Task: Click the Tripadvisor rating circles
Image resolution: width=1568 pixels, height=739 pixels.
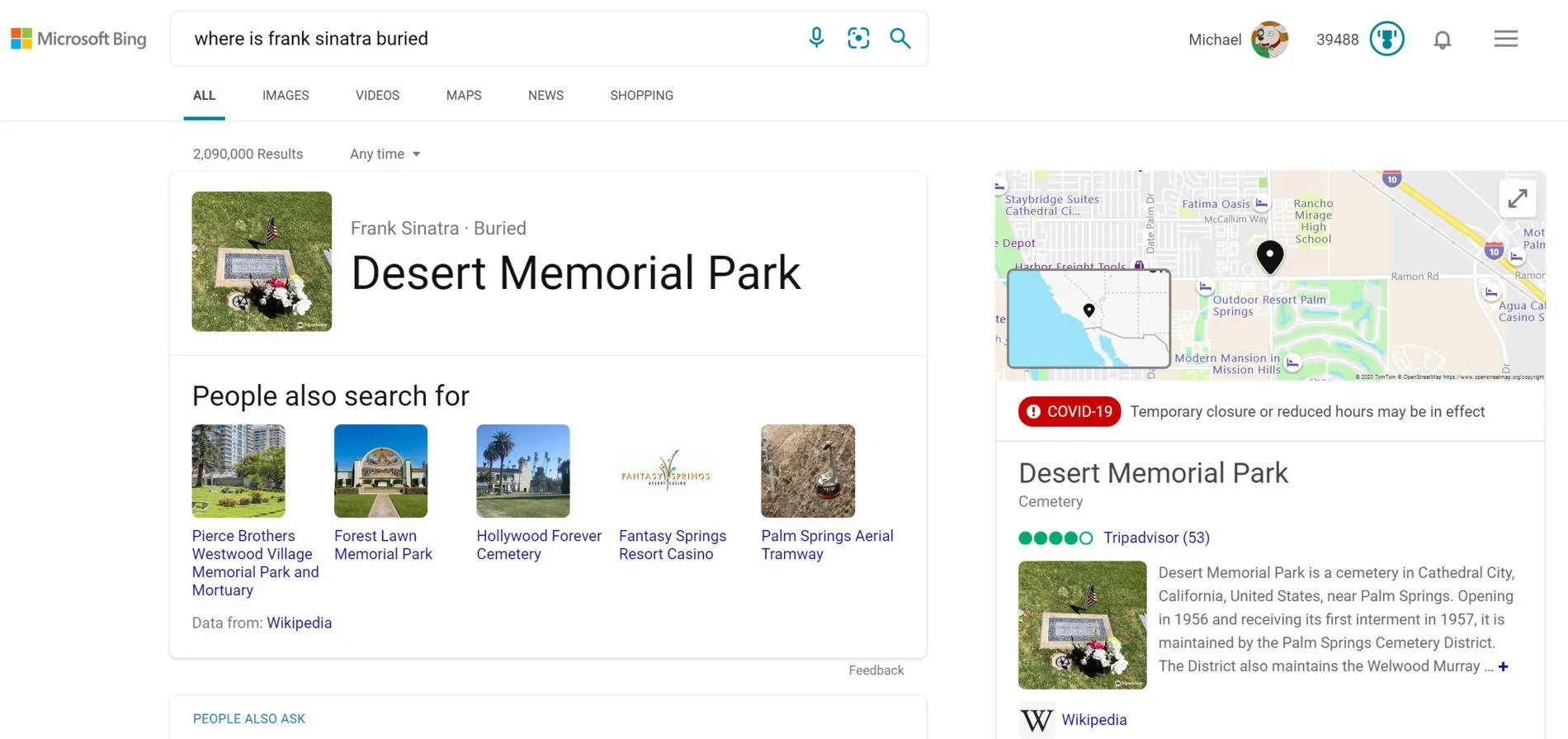Action: coord(1056,538)
